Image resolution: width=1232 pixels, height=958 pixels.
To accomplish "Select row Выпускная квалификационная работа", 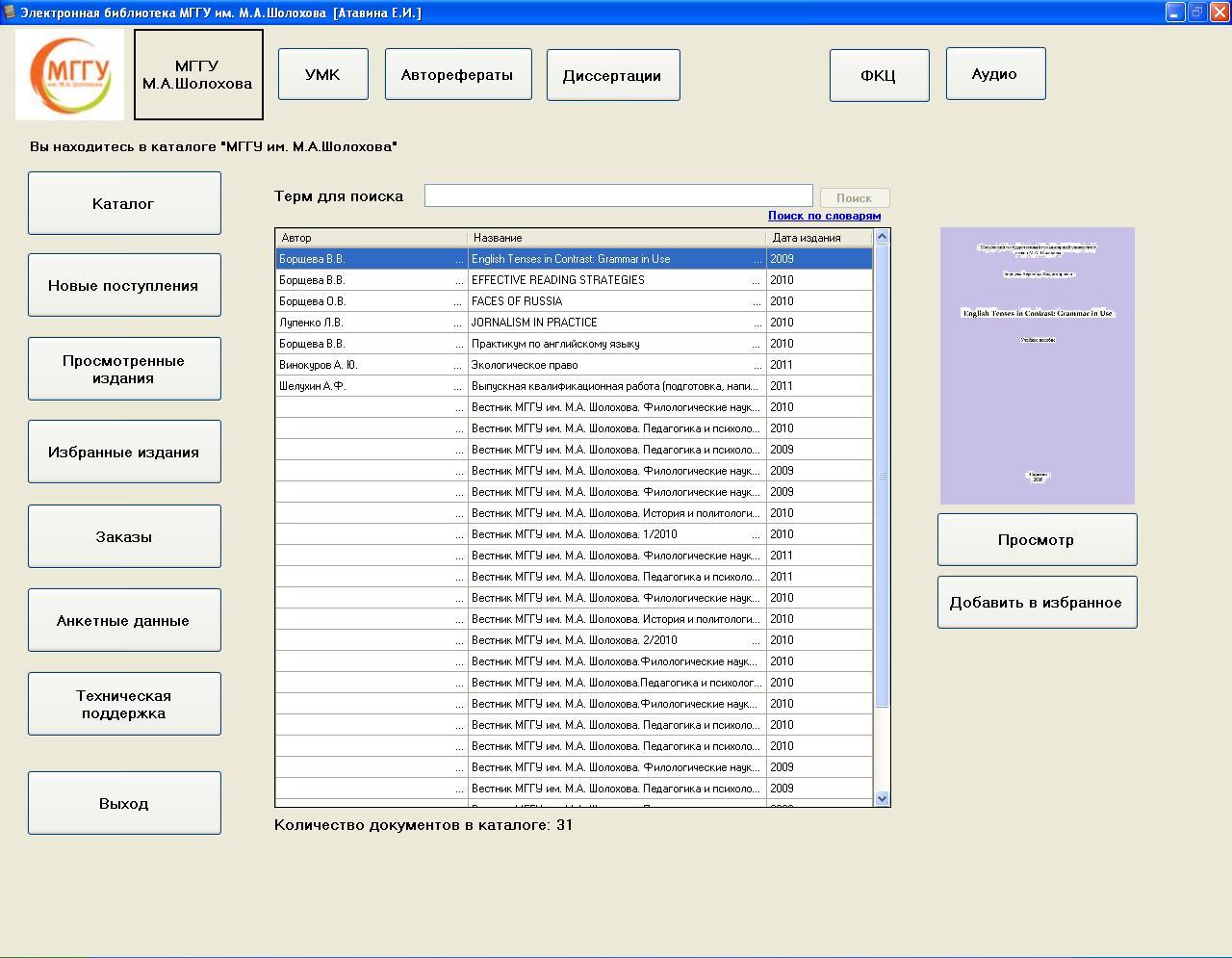I will click(575, 386).
